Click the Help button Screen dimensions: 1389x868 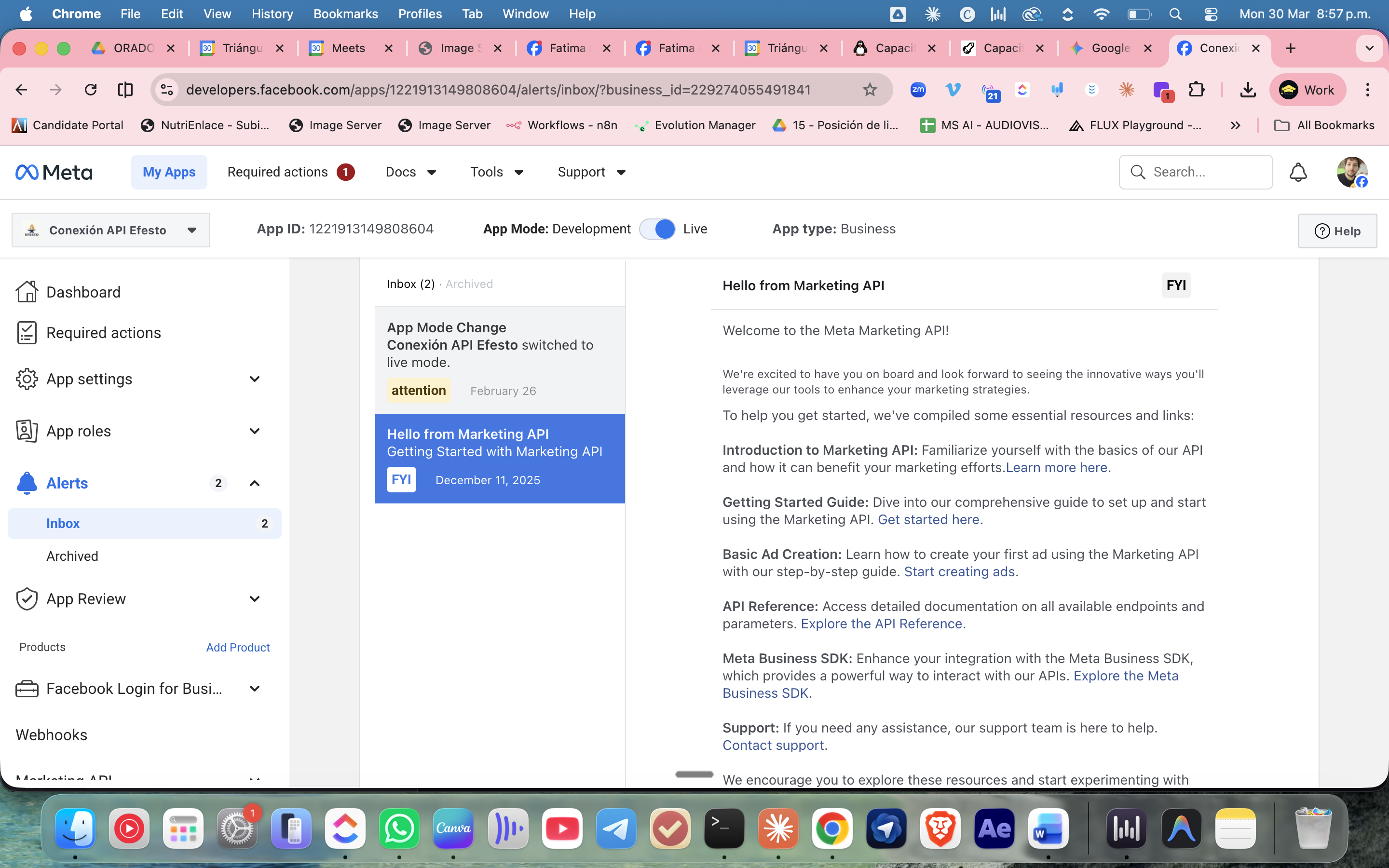coord(1337,231)
